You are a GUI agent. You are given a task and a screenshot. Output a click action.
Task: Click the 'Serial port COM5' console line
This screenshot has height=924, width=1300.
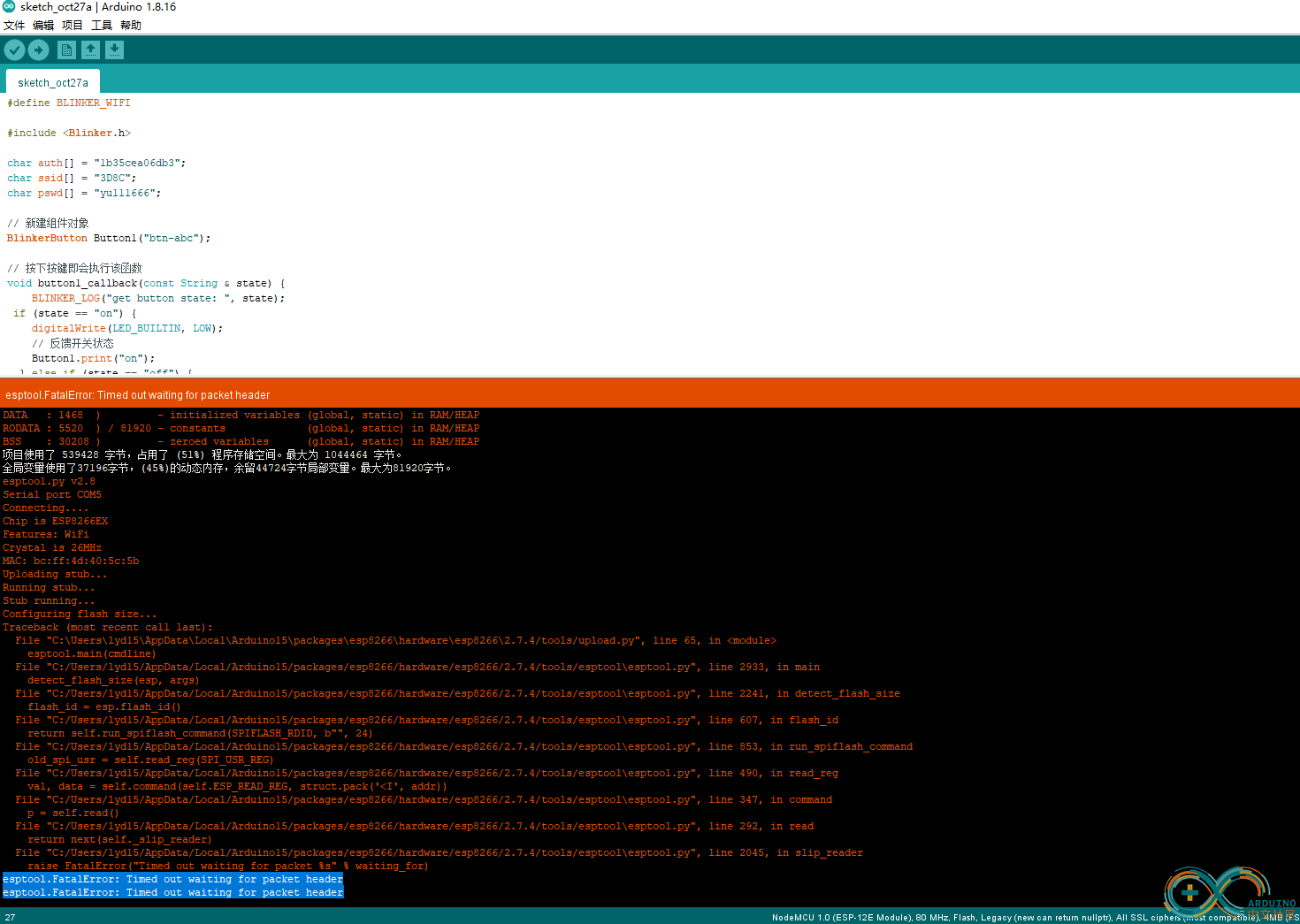tap(52, 494)
